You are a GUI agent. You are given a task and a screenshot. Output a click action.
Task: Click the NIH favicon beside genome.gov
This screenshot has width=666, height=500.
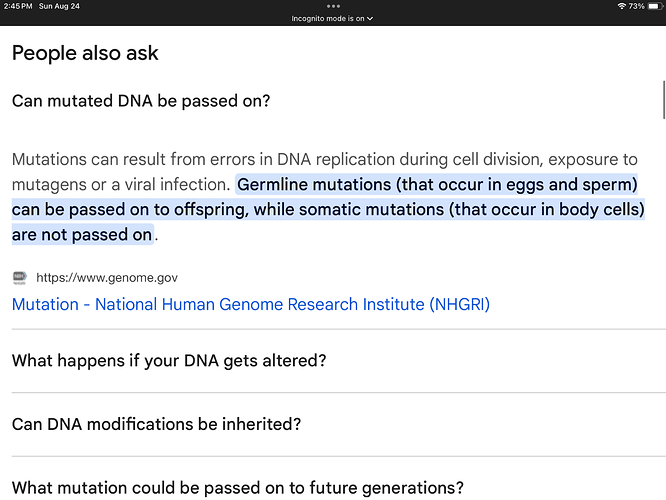[20, 277]
